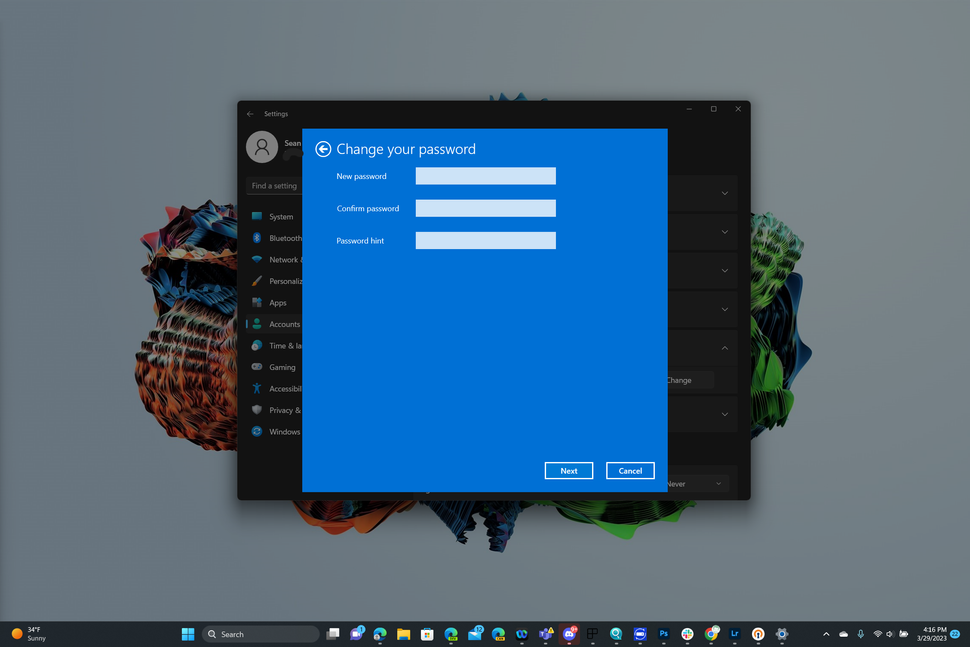This screenshot has height=647, width=970.
Task: Open Discord with the notification badge
Action: (570, 634)
